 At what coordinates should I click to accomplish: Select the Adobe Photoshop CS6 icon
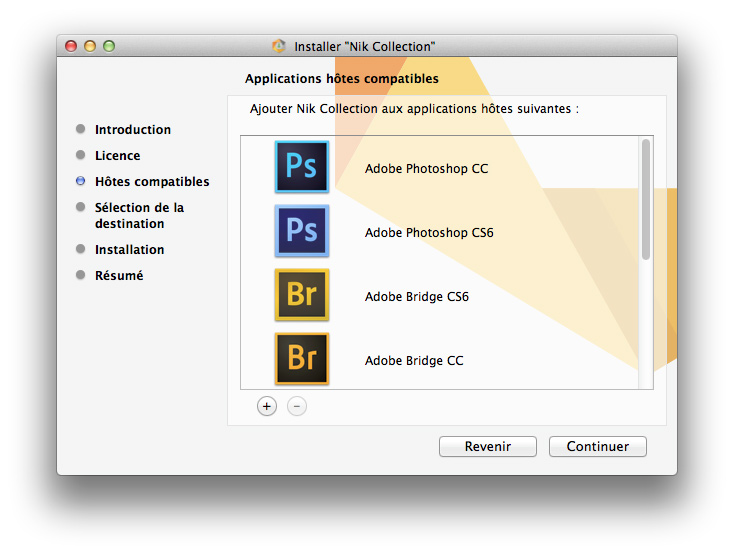(x=302, y=231)
